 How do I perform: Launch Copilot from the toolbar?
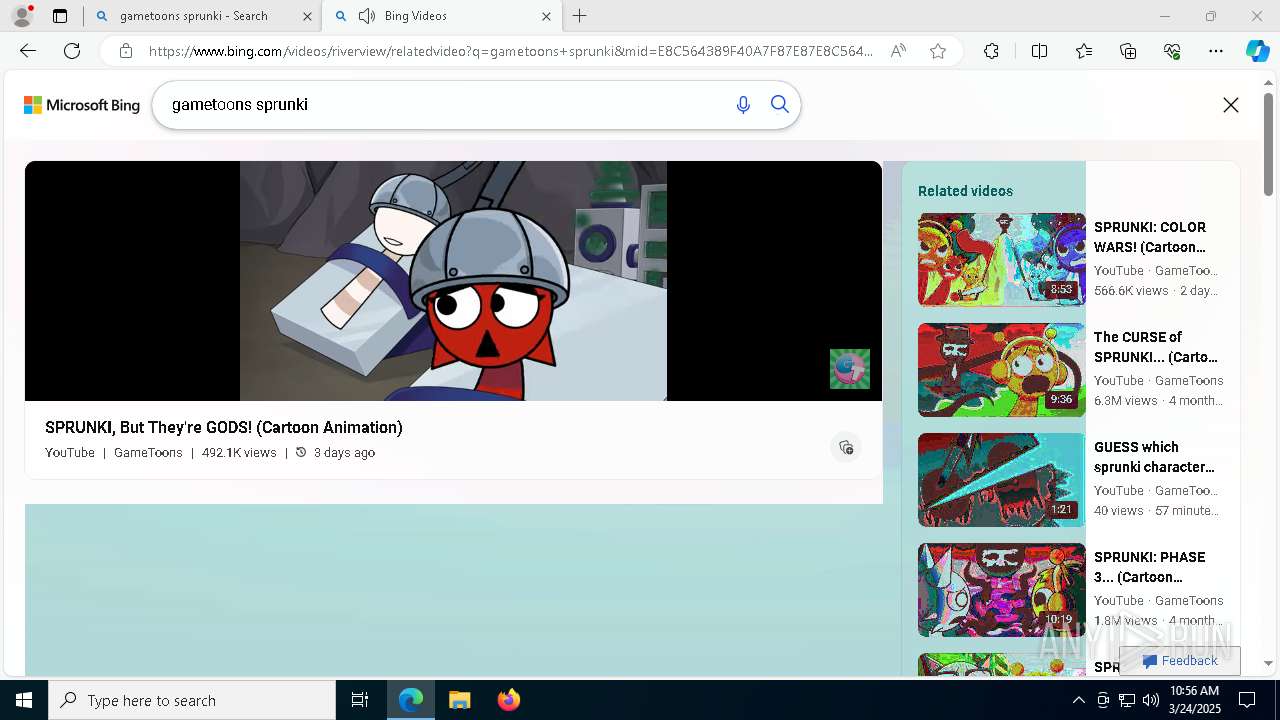tap(1257, 51)
